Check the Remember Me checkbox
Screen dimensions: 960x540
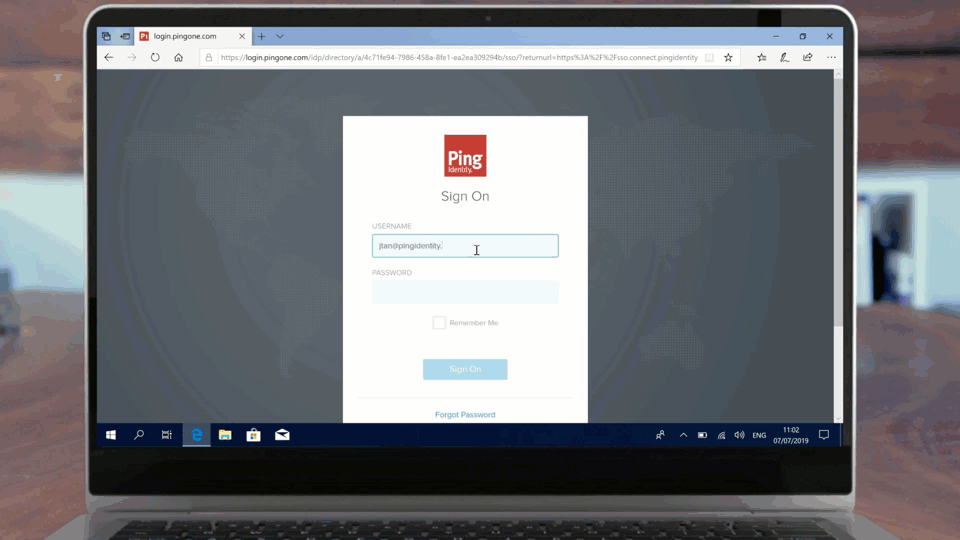[439, 323]
